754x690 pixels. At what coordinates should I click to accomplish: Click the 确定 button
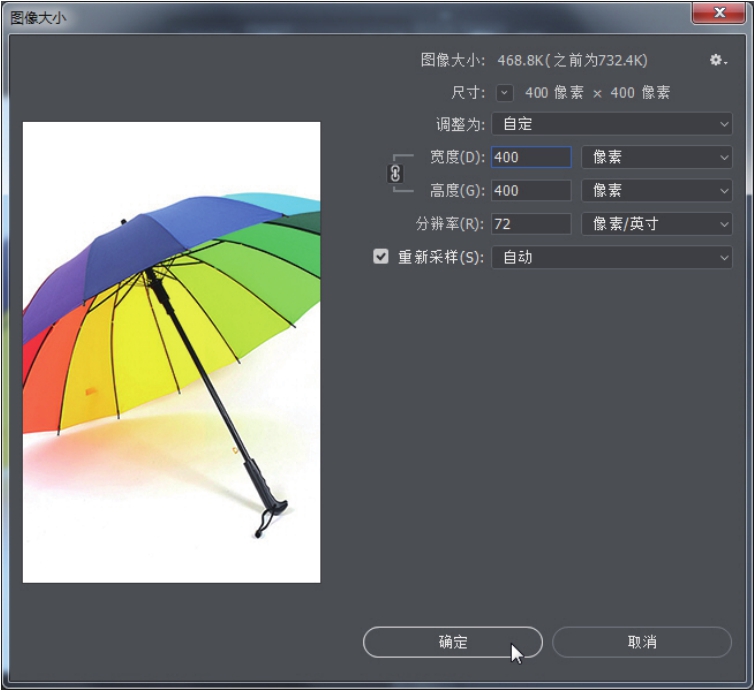[452, 642]
